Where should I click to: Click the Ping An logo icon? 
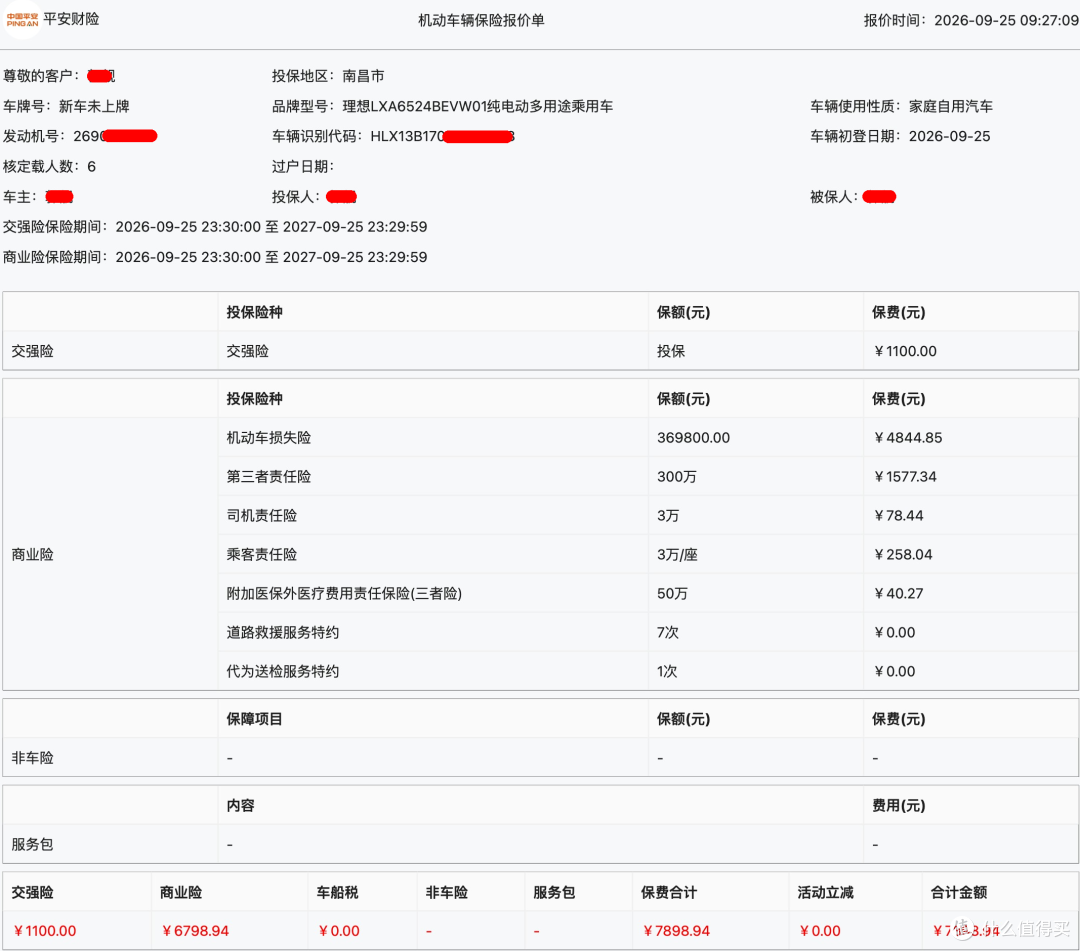(22, 19)
